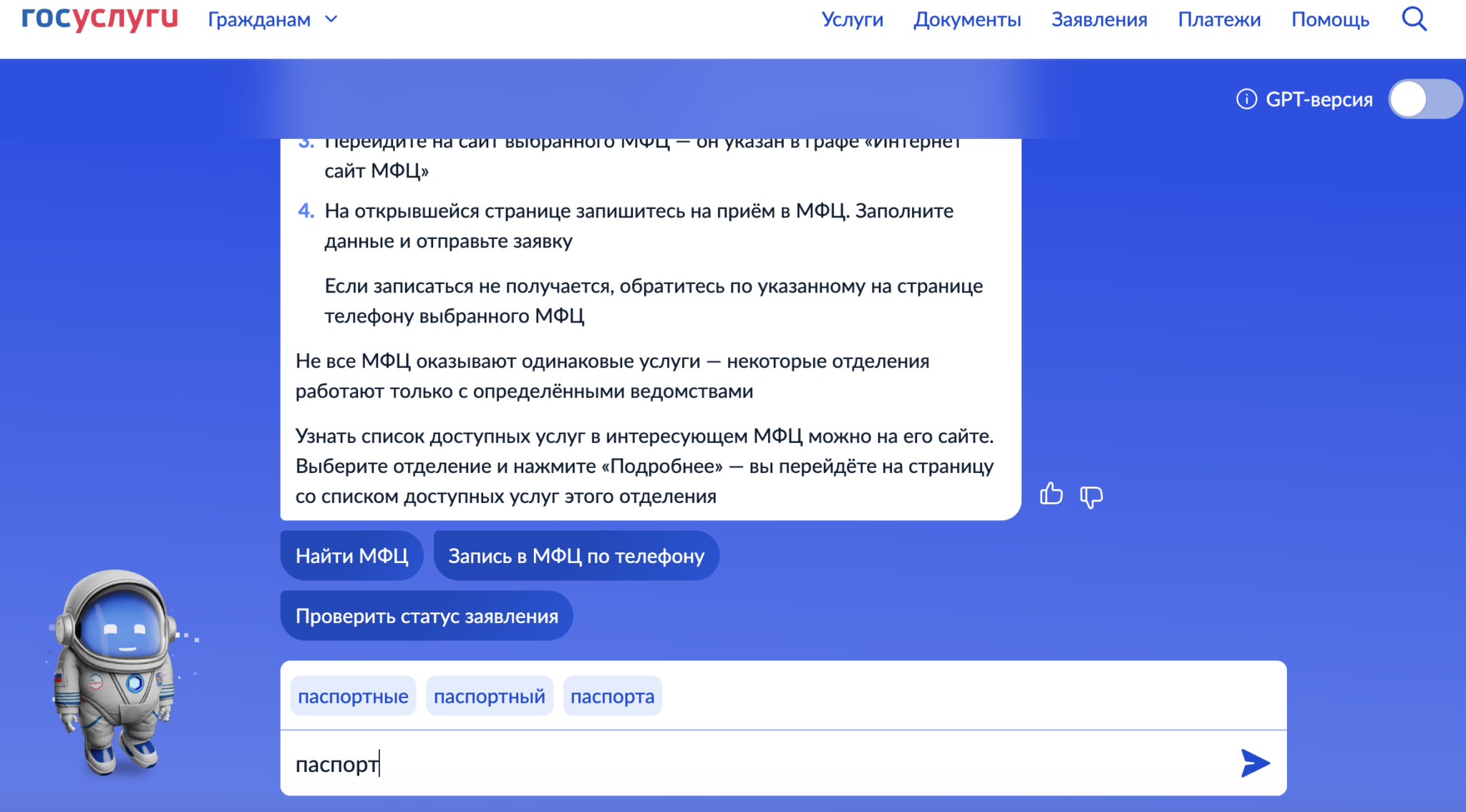Click the thumbs down feedback icon
Screen dimensions: 1466x812
click(x=1091, y=496)
